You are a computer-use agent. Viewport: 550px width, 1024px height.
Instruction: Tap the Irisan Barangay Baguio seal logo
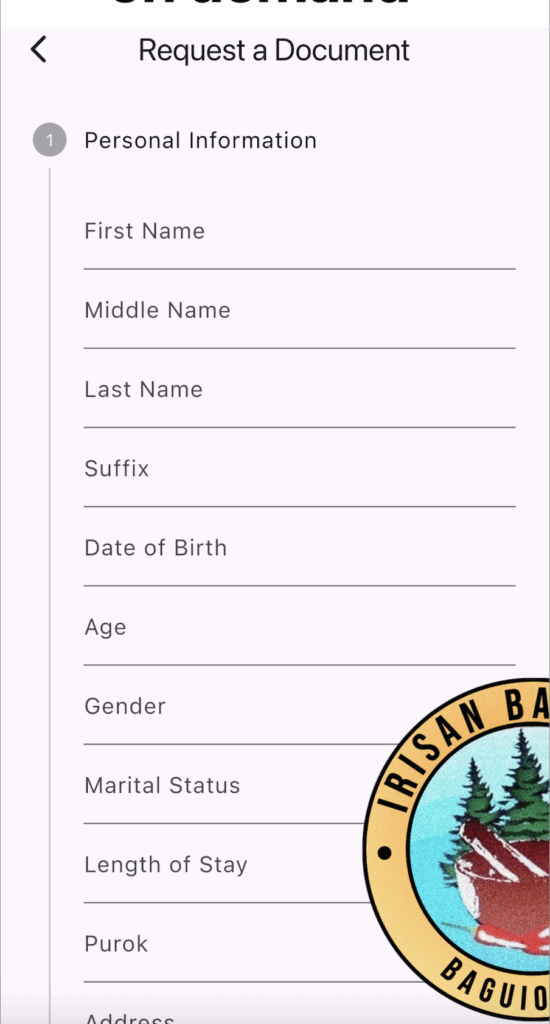457,849
